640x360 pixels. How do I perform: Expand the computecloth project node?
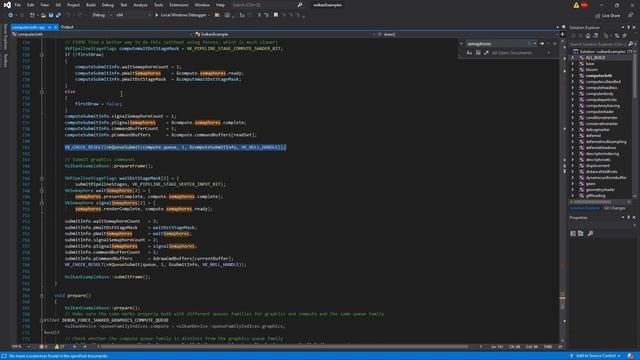pos(573,76)
